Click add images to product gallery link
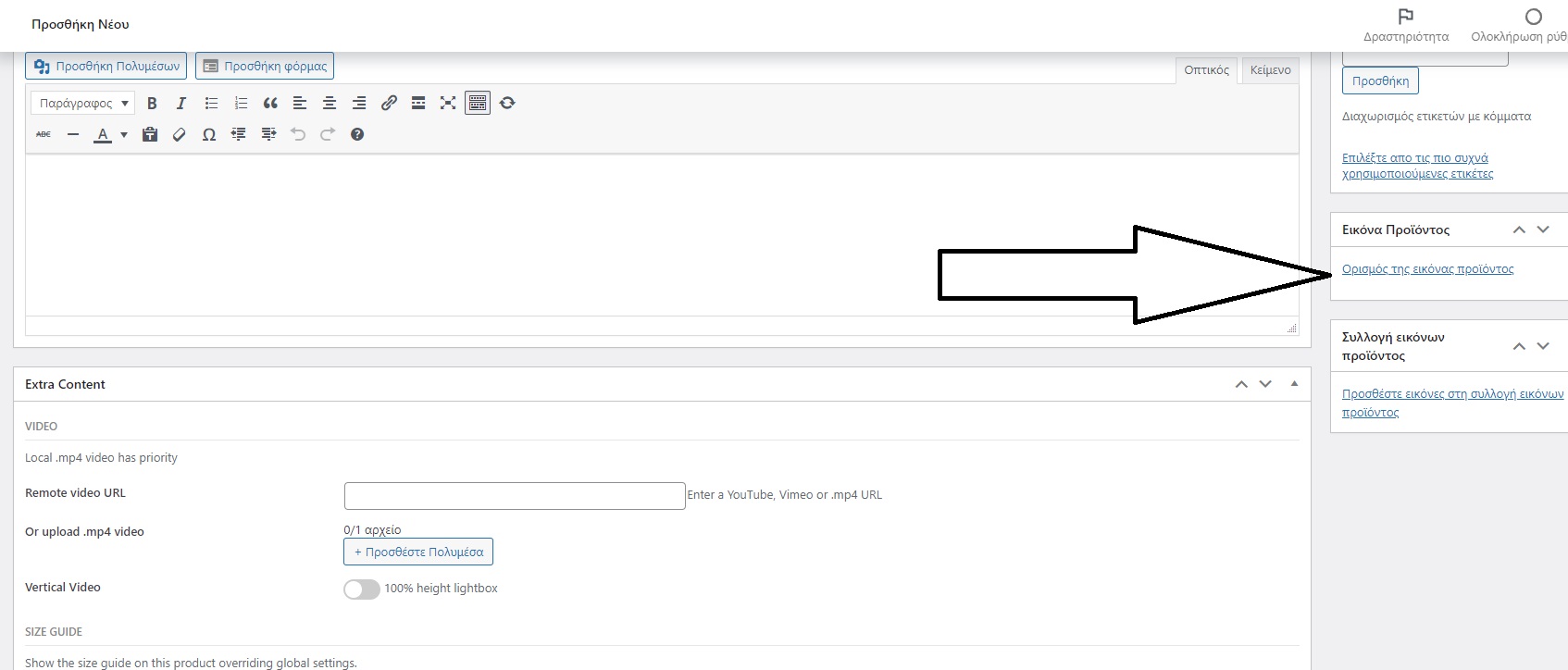The height and width of the screenshot is (670, 1568). point(1452,403)
